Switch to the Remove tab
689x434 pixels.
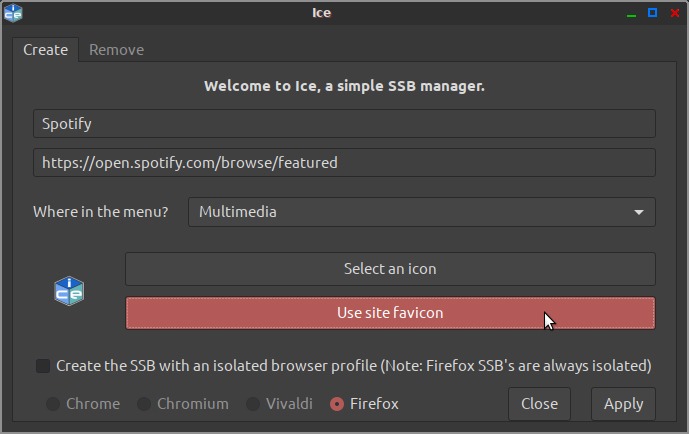click(x=116, y=50)
